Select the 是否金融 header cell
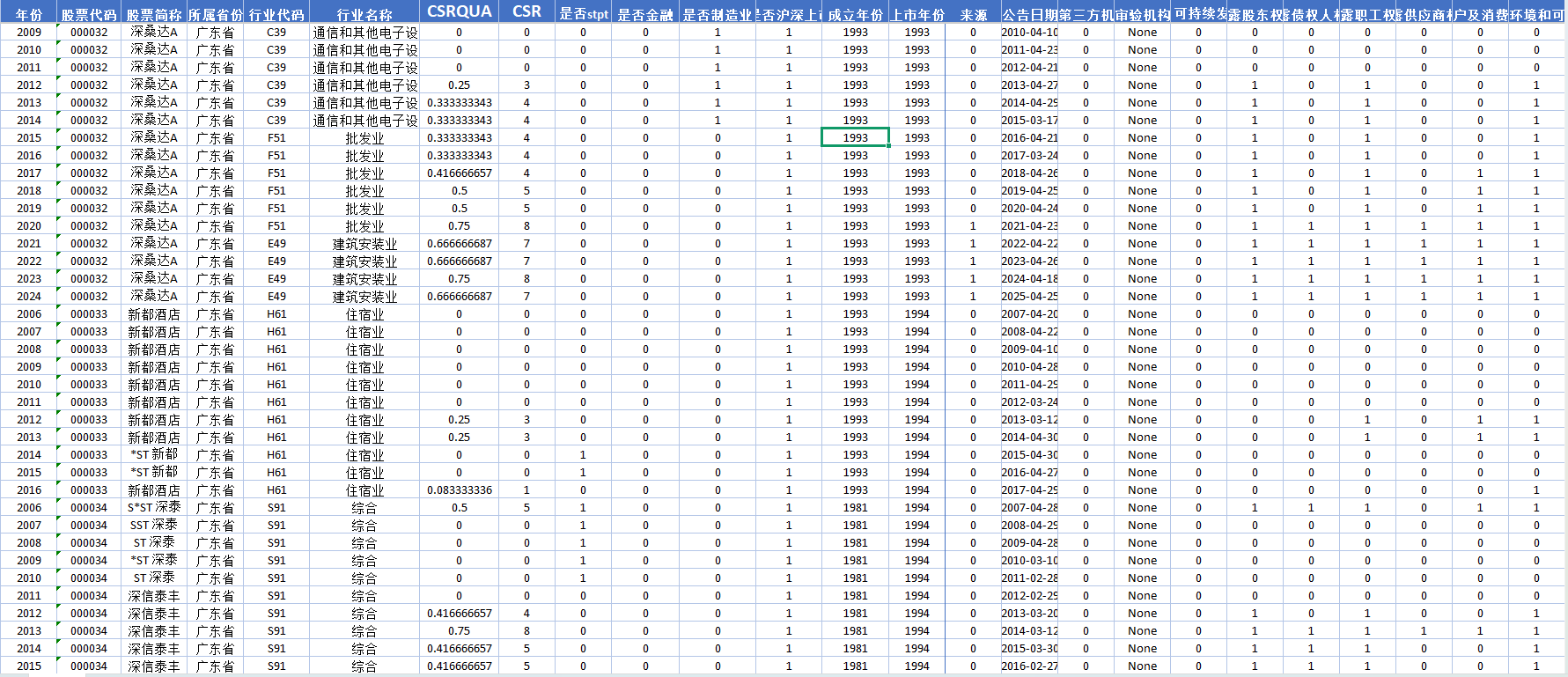 click(645, 14)
